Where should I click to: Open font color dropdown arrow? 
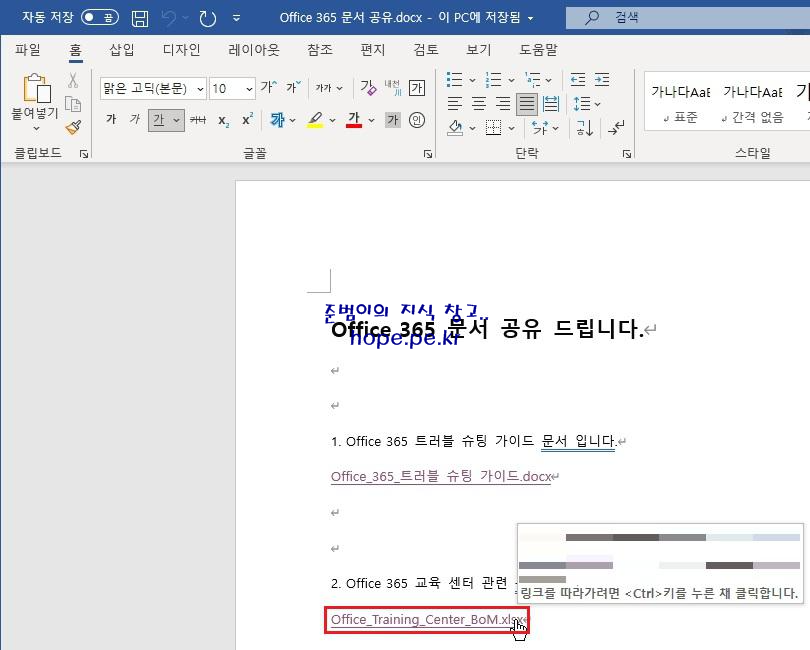tap(371, 120)
